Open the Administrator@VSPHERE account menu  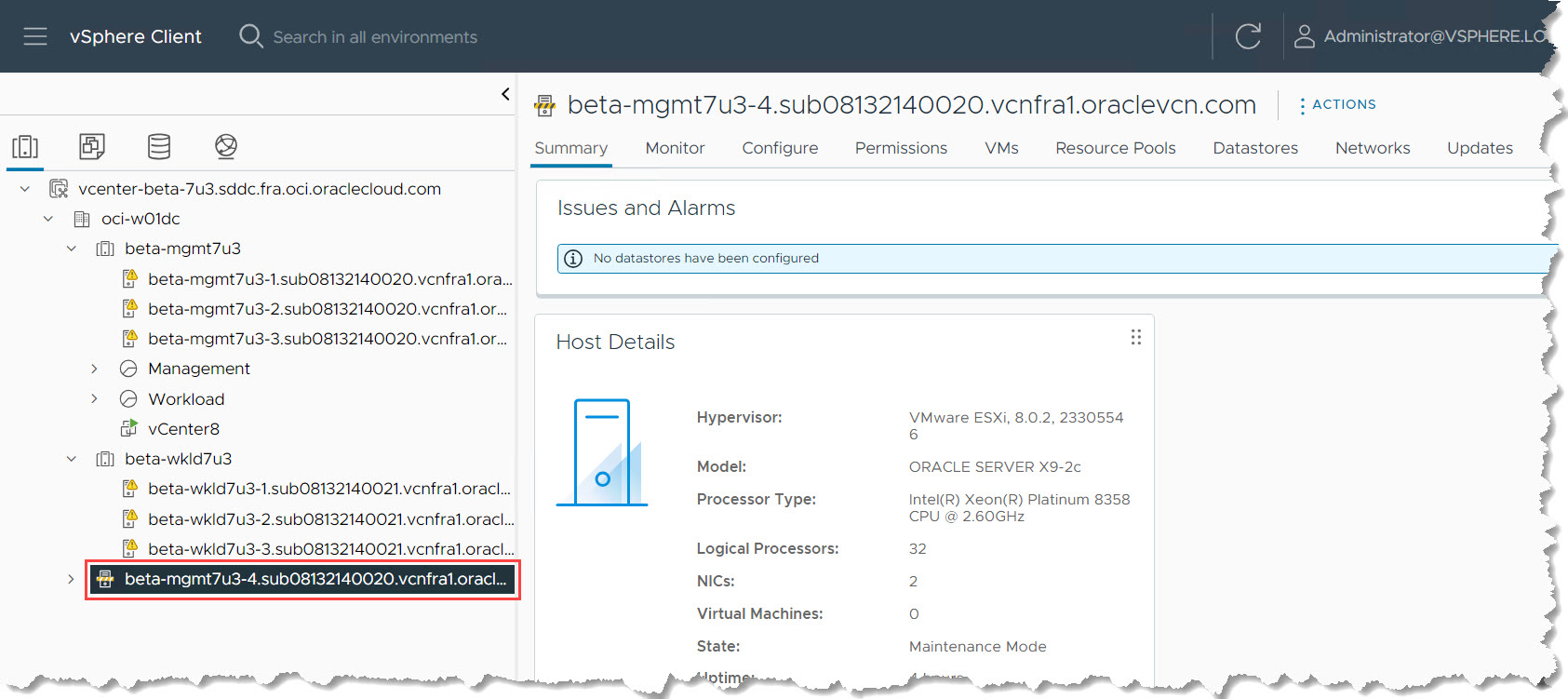click(1434, 36)
